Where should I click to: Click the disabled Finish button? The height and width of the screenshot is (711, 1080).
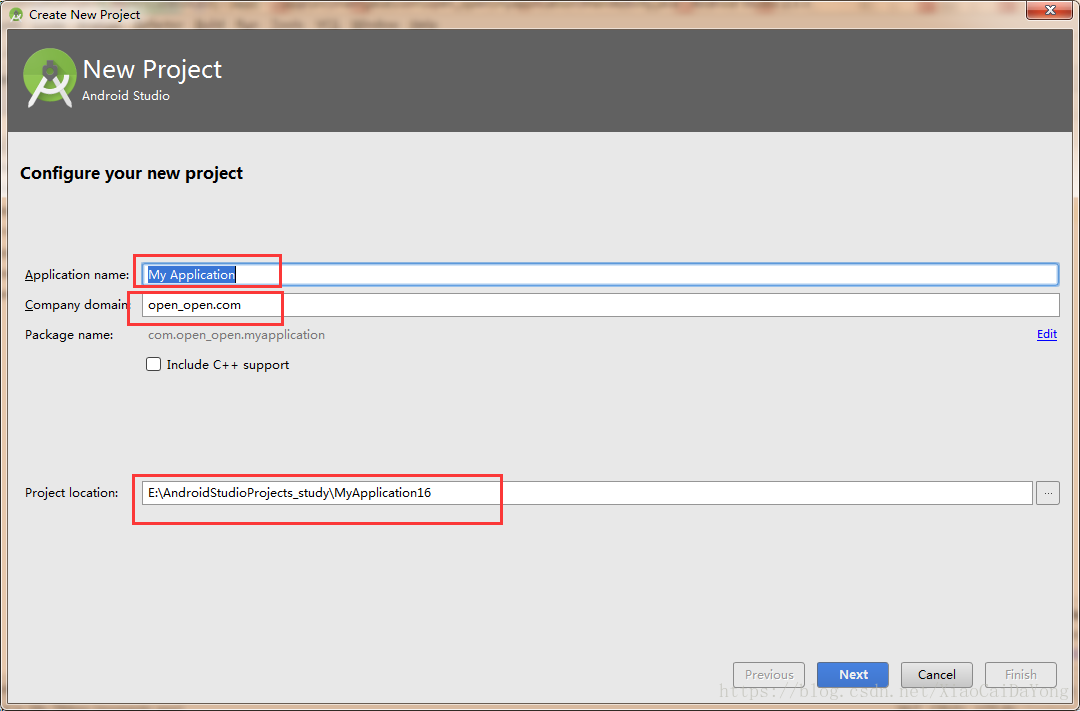pos(1021,674)
